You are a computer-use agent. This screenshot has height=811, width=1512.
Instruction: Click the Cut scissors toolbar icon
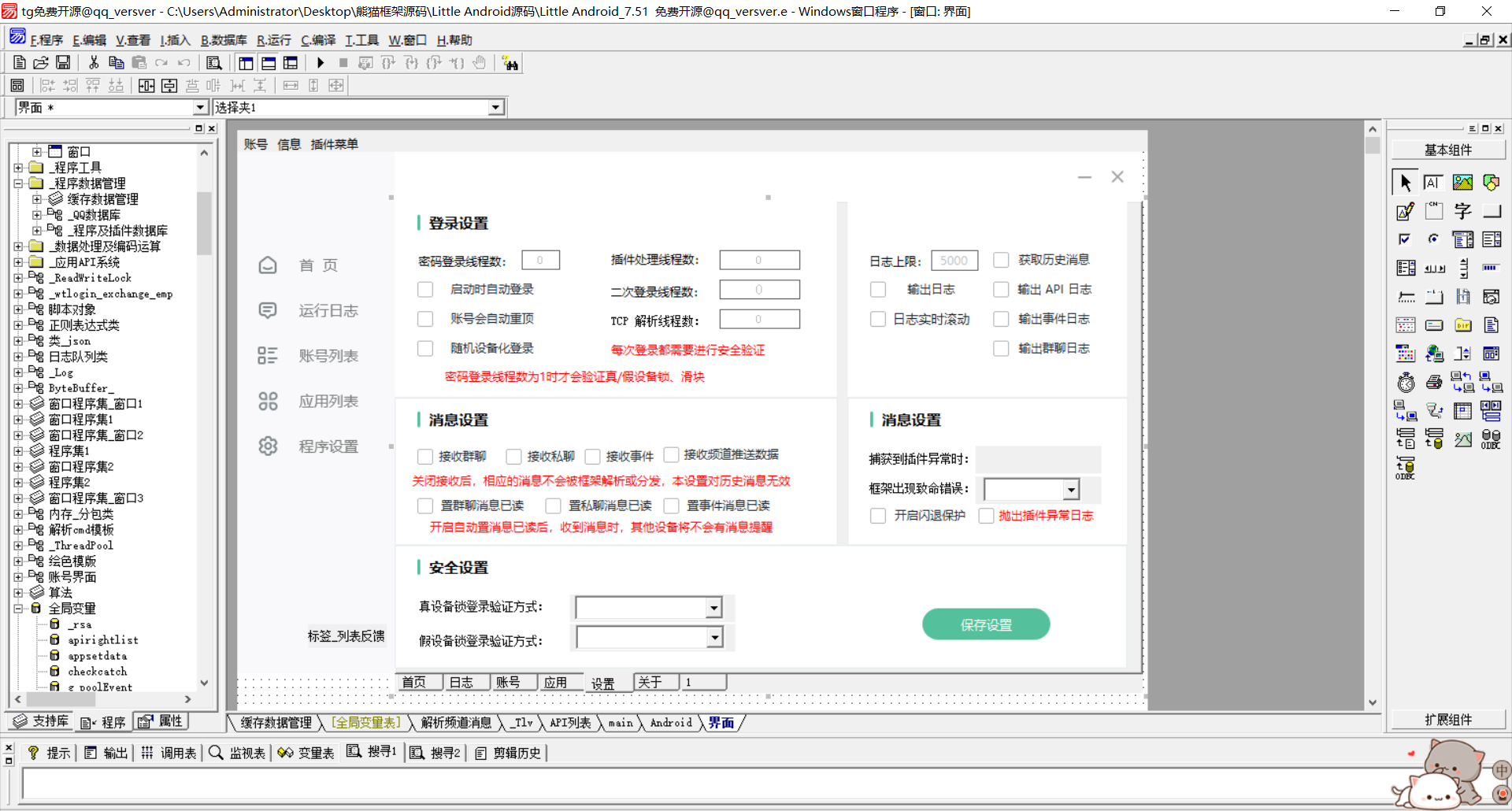point(94,63)
